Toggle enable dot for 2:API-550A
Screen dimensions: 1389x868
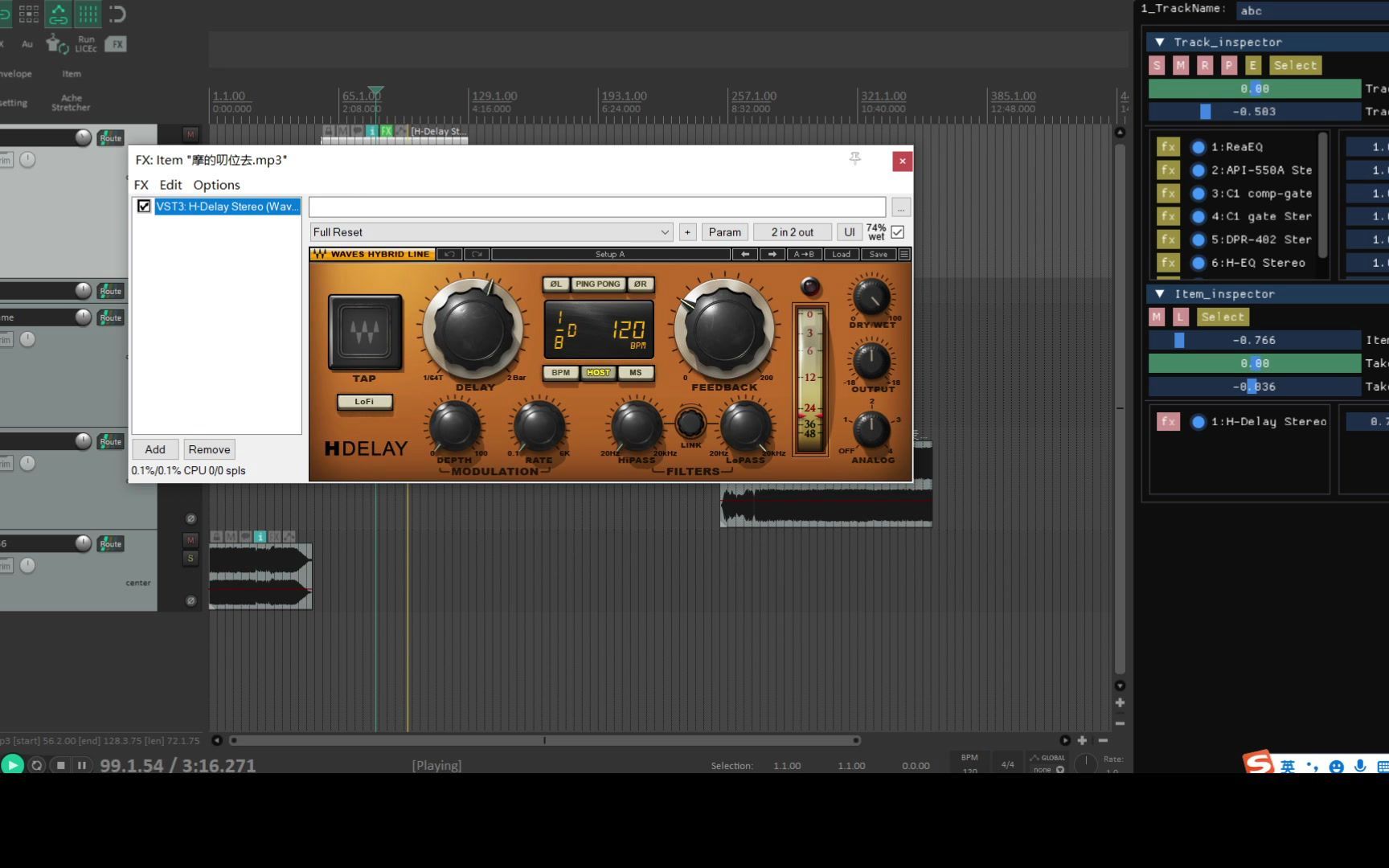[1198, 170]
